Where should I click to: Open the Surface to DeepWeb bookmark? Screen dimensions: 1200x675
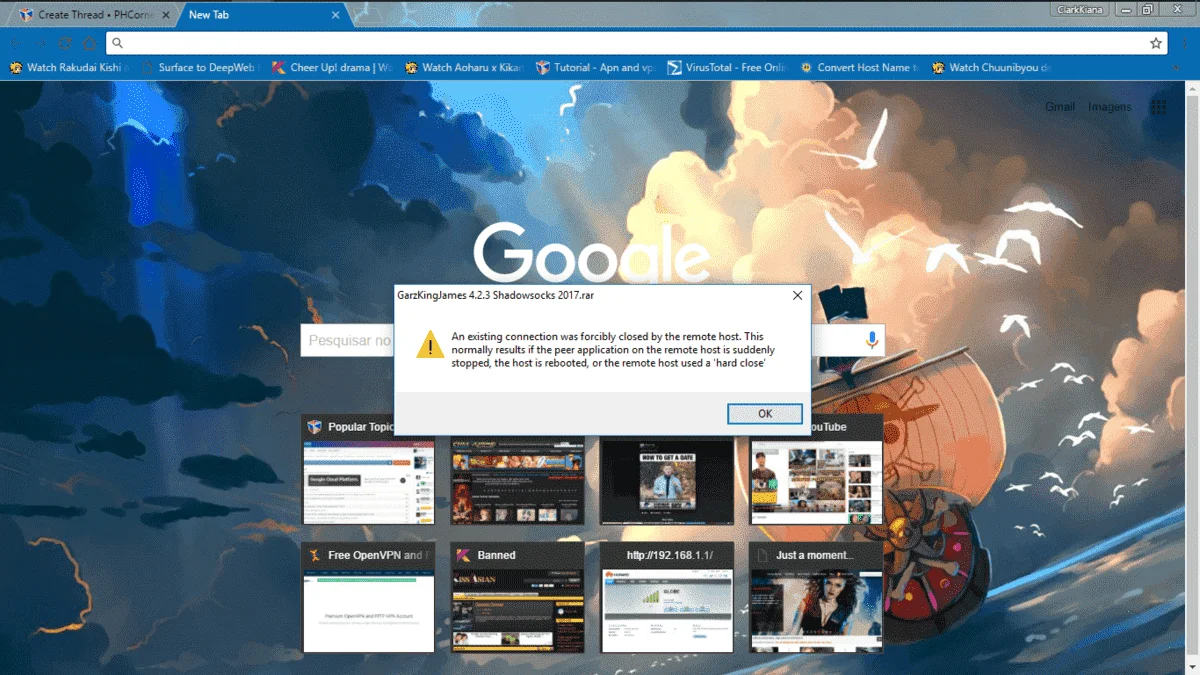200,68
